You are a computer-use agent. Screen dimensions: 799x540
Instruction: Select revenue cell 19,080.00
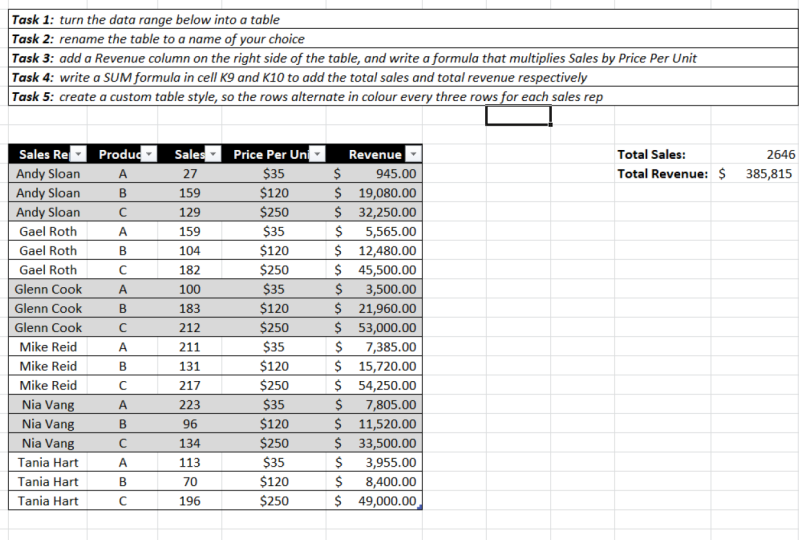pyautogui.click(x=374, y=193)
